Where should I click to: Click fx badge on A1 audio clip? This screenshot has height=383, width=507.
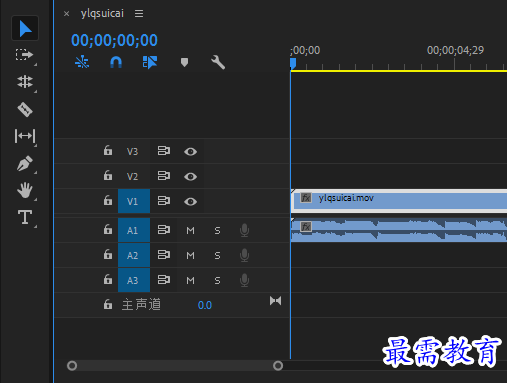tap(306, 227)
